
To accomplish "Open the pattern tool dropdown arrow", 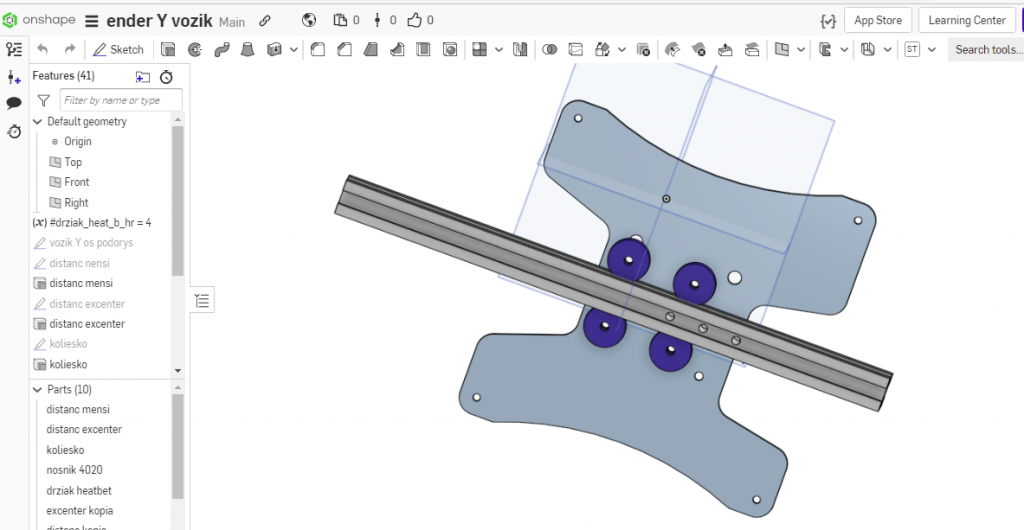I will 499,49.
